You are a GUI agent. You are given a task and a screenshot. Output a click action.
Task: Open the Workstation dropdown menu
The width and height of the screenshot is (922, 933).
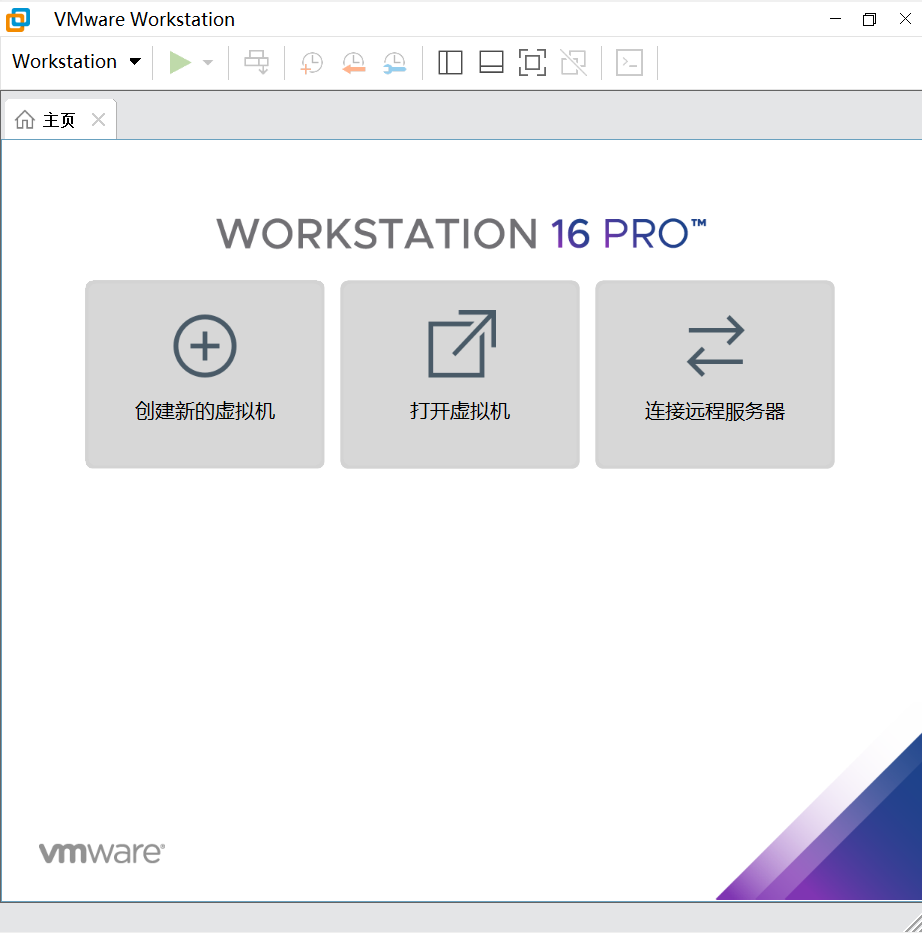(x=76, y=61)
